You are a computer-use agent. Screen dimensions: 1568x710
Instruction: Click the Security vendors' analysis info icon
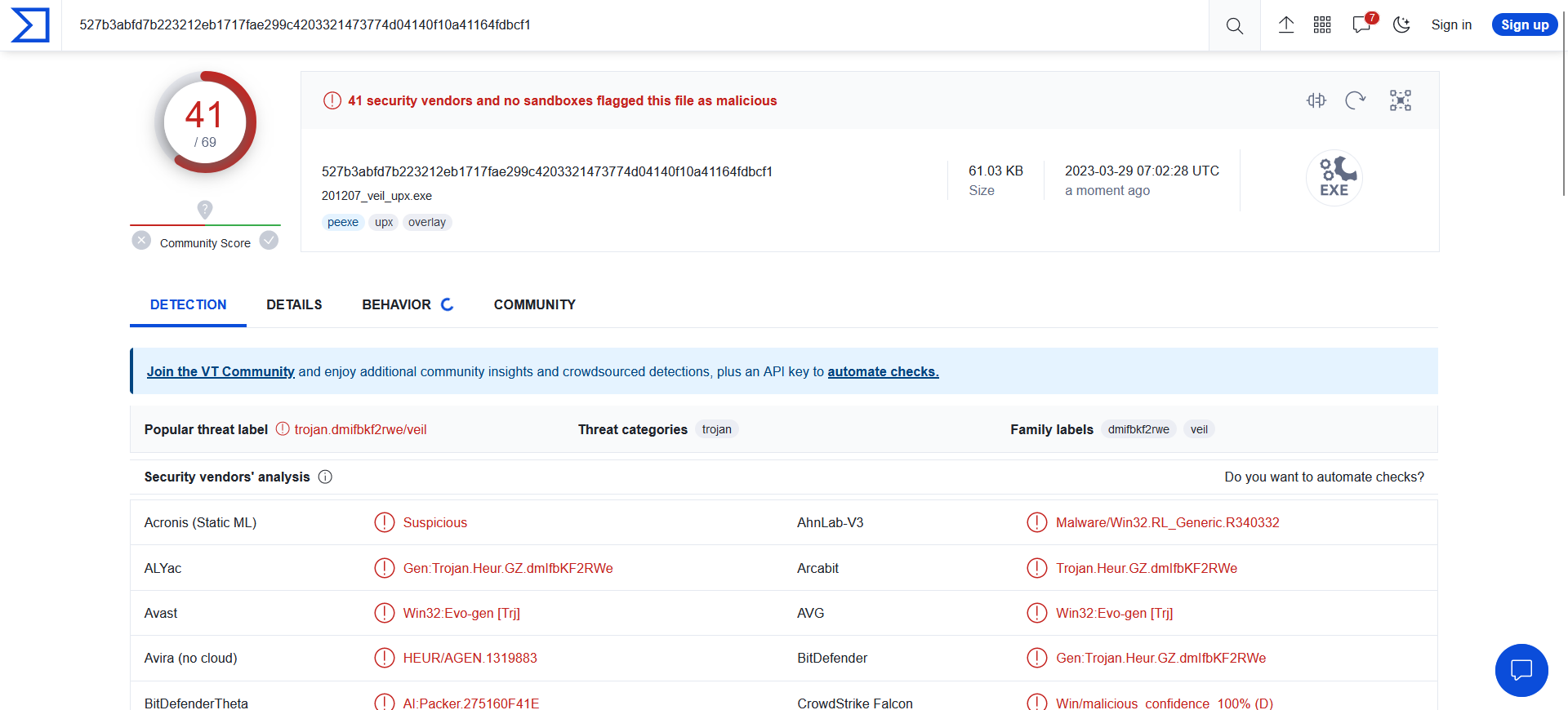click(325, 477)
